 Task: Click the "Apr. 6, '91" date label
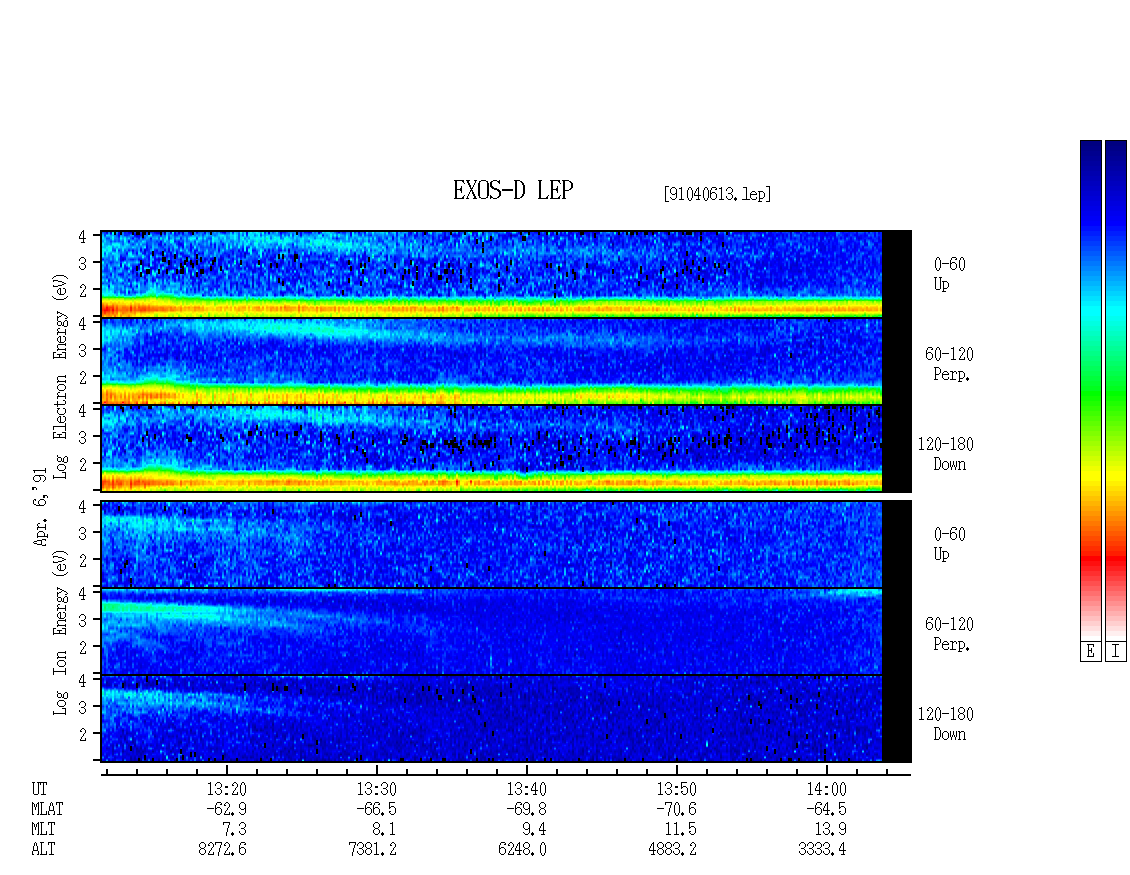(x=40, y=507)
